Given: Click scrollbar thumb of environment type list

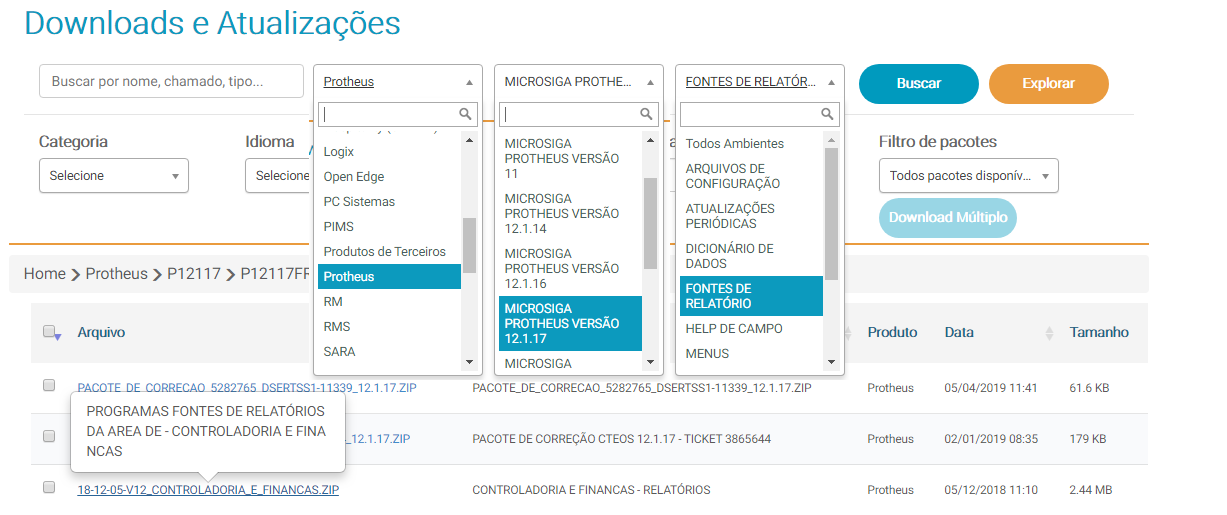Looking at the screenshot, I should coord(831,214).
